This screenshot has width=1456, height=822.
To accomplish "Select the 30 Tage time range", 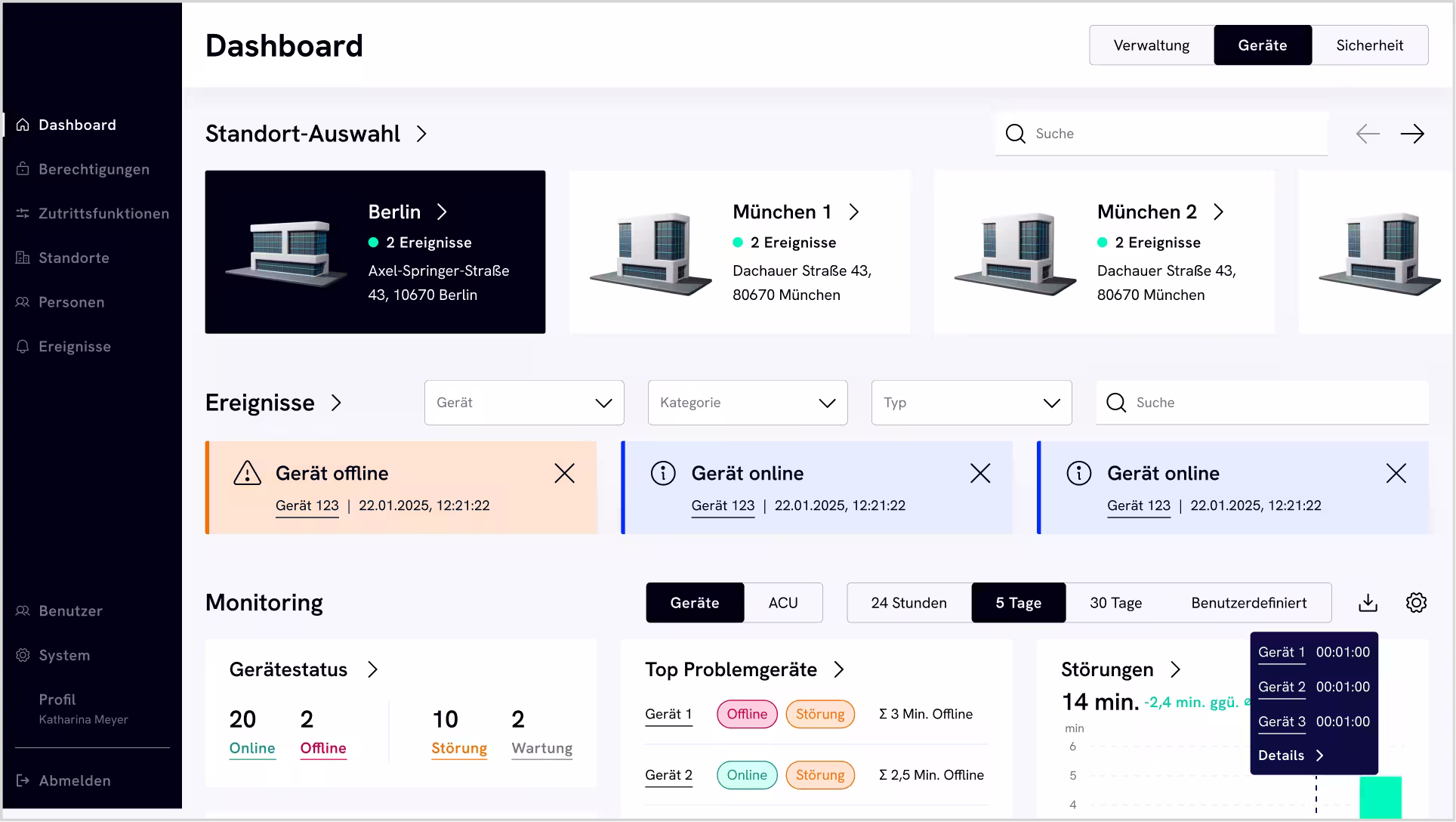I will coord(1115,603).
